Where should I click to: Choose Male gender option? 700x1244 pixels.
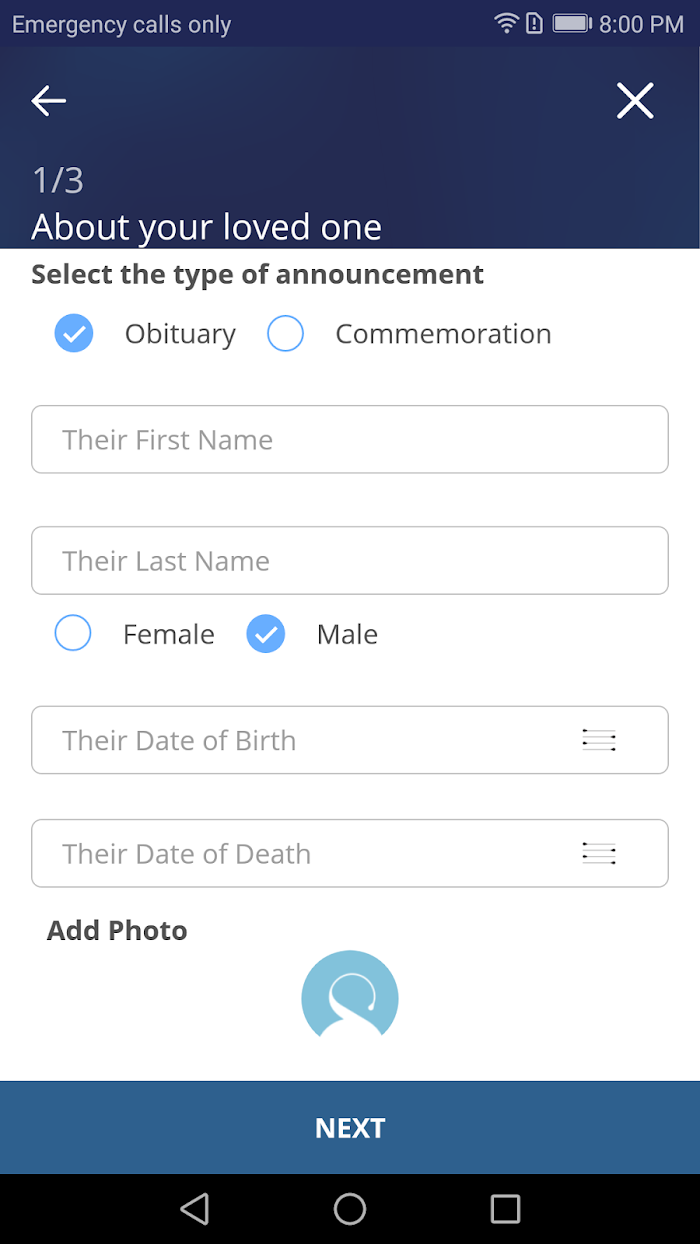(x=266, y=634)
